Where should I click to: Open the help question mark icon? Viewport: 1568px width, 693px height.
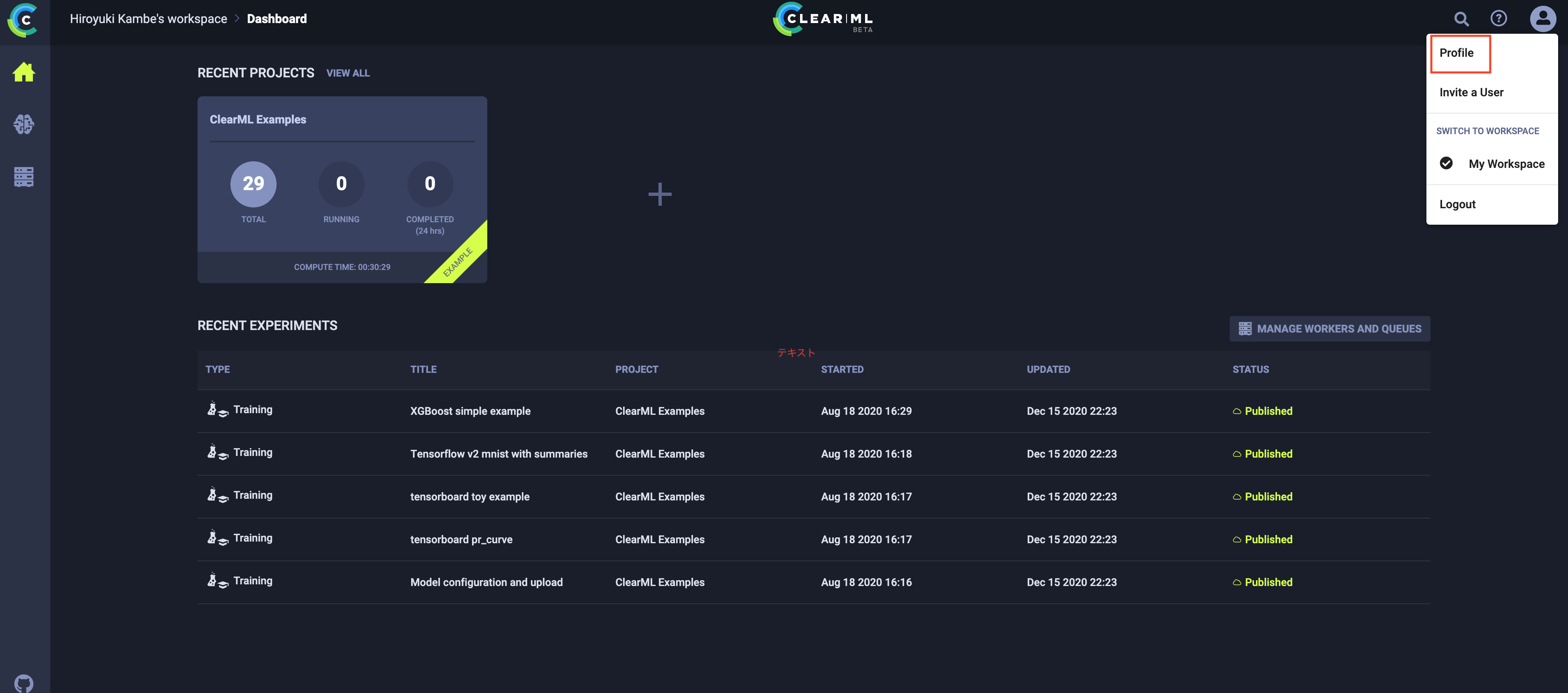1498,19
